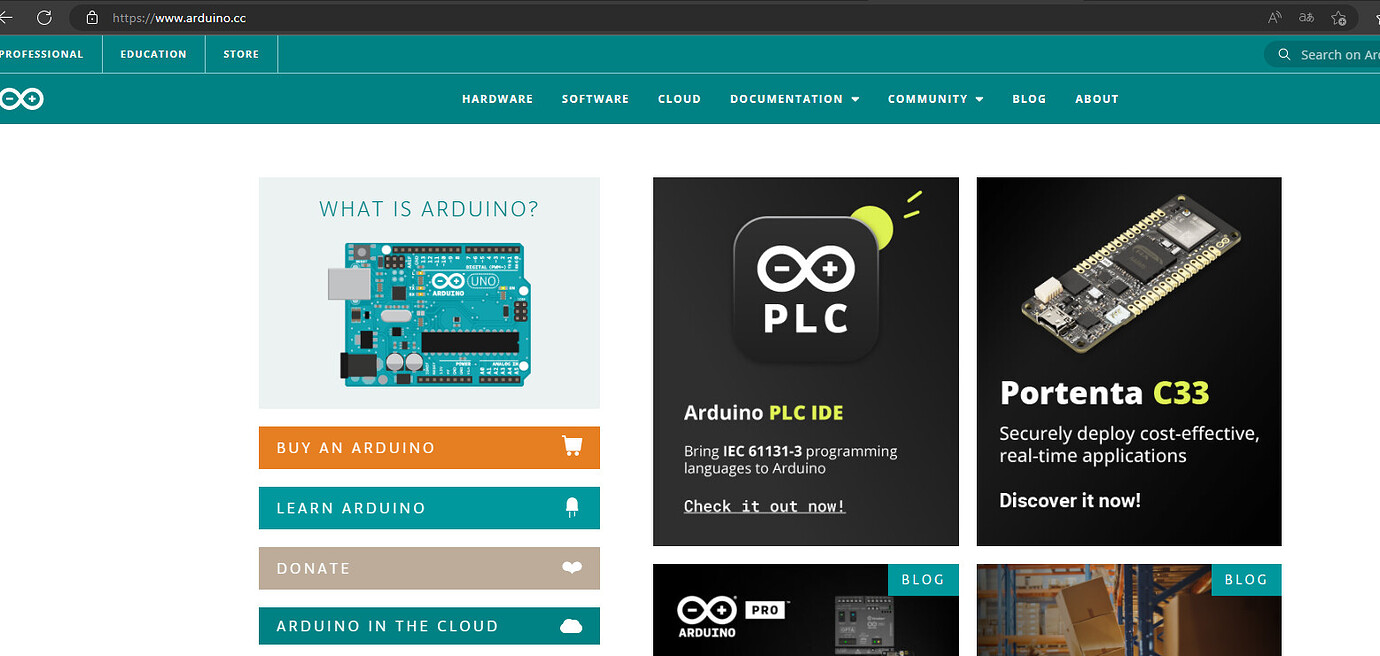Image resolution: width=1380 pixels, height=656 pixels.
Task: Click the LED icon on Learn Arduino
Action: (x=572, y=507)
